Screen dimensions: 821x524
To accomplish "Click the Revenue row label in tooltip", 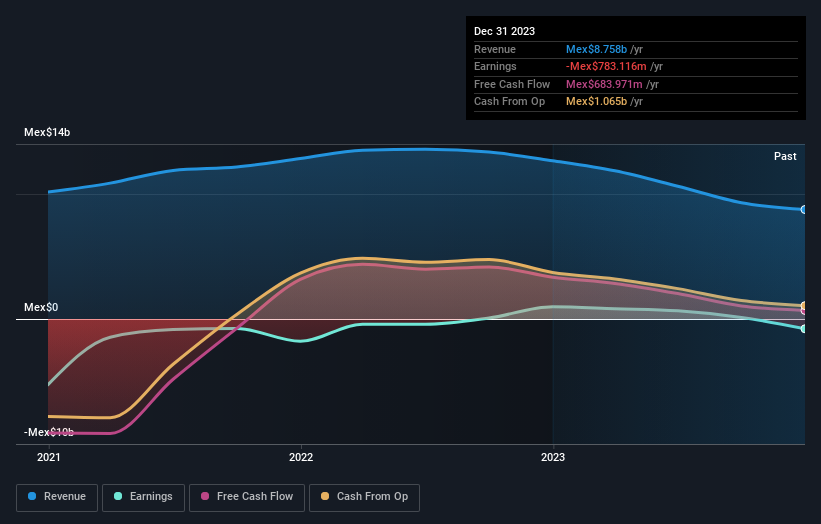I will [495, 49].
